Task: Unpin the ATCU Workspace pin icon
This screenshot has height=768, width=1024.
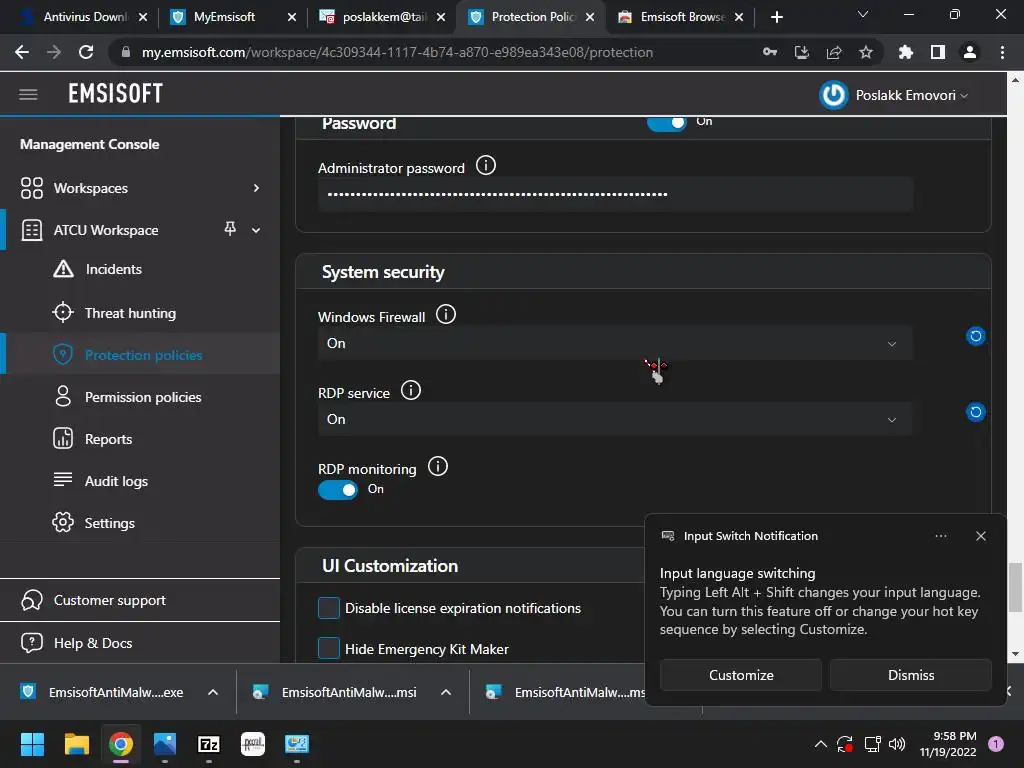Action: coord(230,229)
